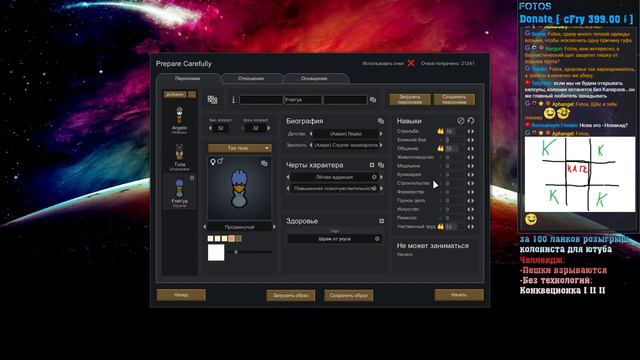Image resolution: width=640 pixels, height=360 pixels.
Task: Switch Детство backstory to the previous option
Action: point(311,134)
